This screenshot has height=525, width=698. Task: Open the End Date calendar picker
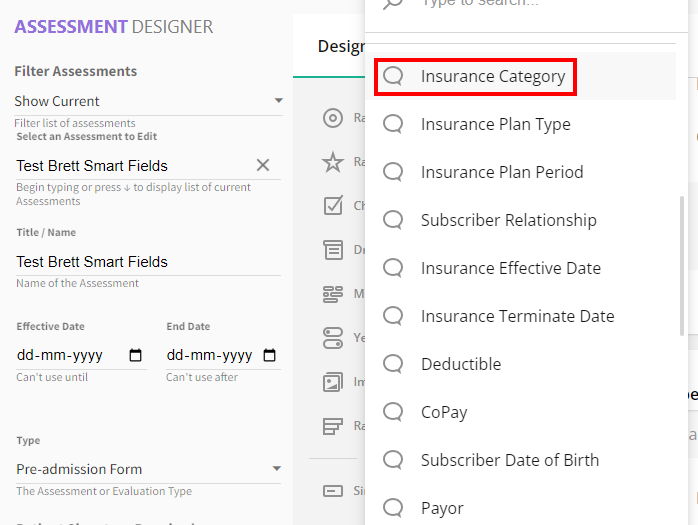(x=269, y=355)
